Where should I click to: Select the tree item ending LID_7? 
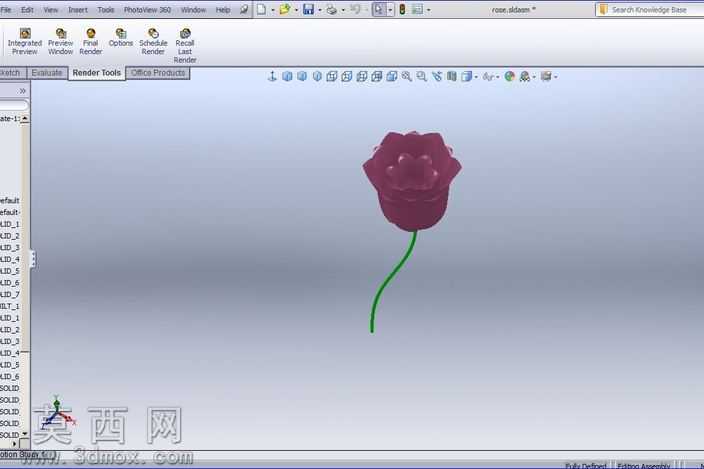pyautogui.click(x=10, y=294)
